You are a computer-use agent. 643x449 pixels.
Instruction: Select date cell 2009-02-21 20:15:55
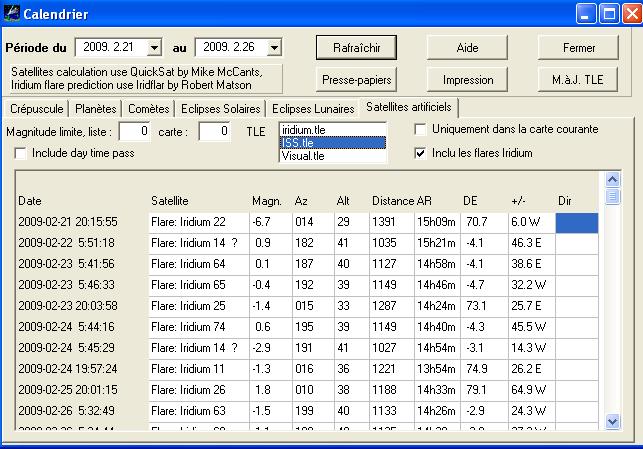coord(82,222)
